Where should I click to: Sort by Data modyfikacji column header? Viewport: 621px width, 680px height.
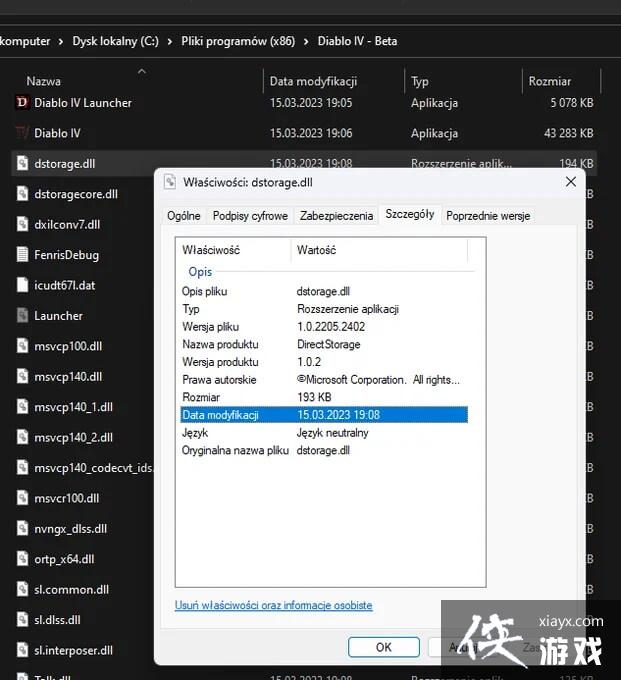tap(313, 81)
